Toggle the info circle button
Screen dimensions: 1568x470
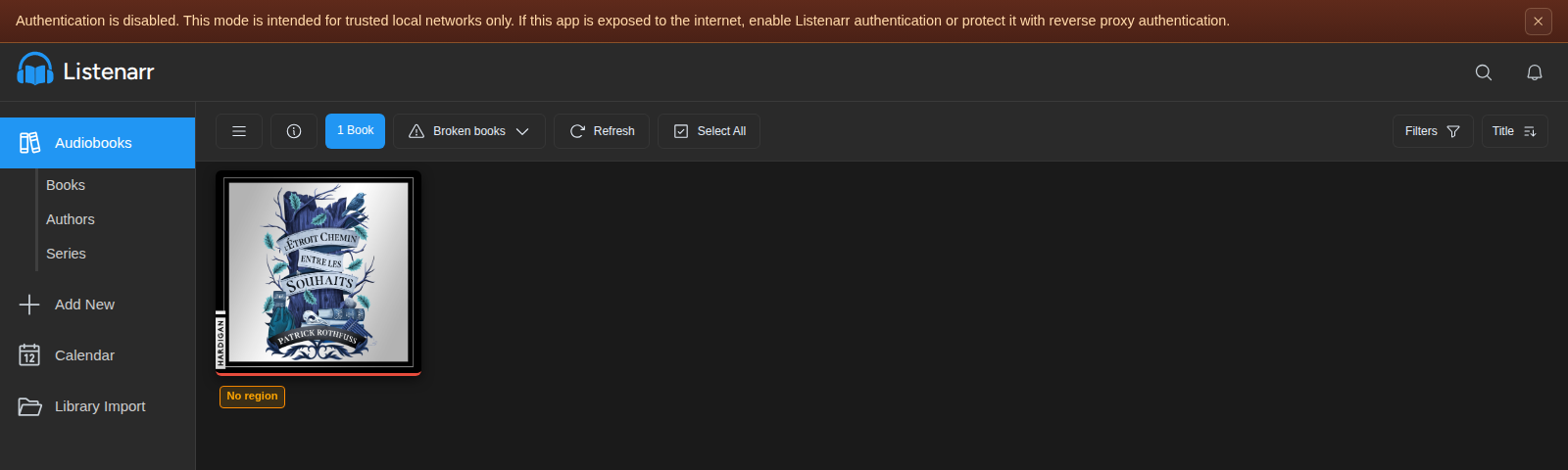pos(294,131)
